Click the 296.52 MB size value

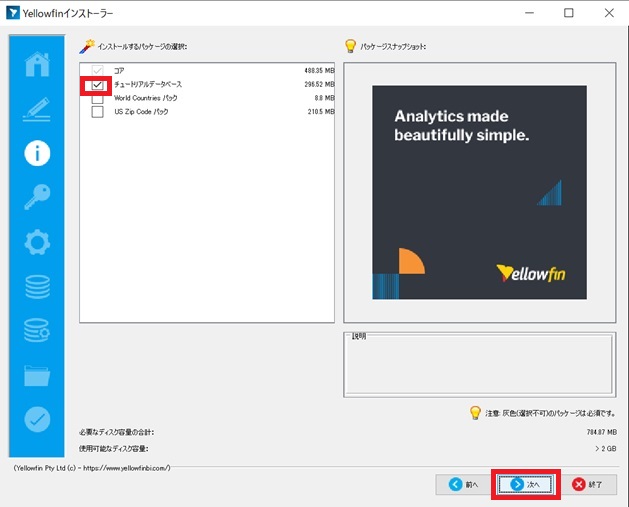click(319, 84)
